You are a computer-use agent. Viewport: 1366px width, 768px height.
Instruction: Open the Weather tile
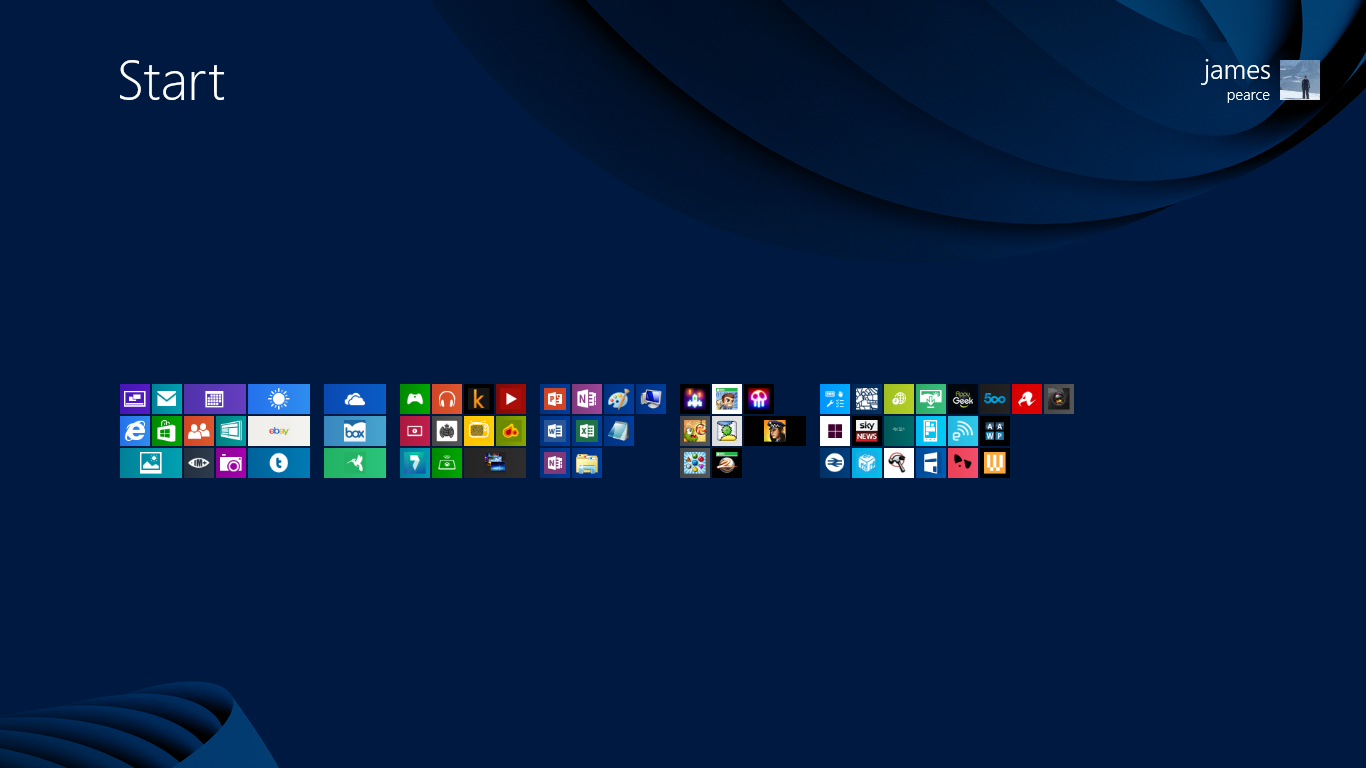tap(279, 399)
